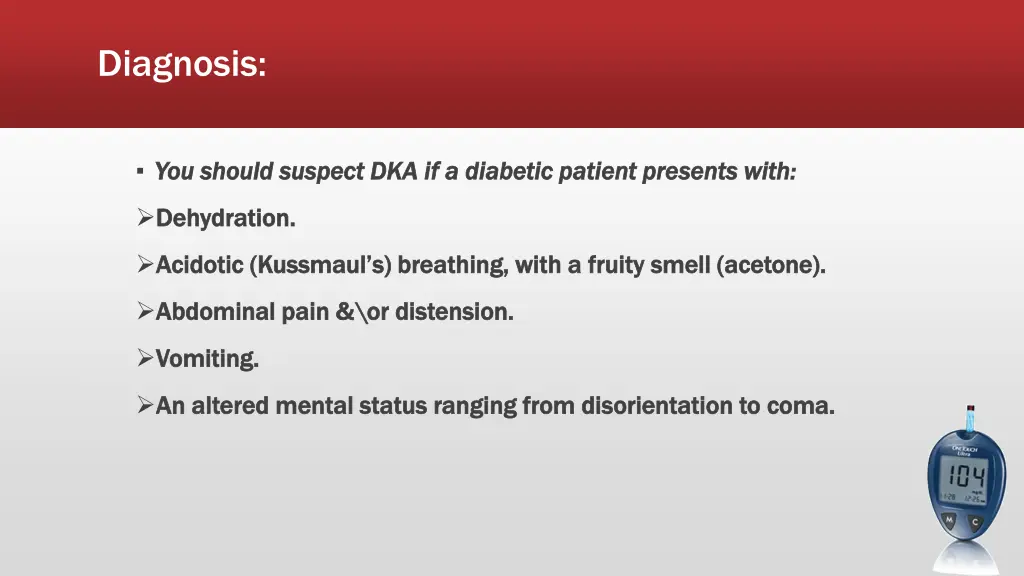This screenshot has width=1024, height=576.
Task: Click the 104 reading on meter display
Action: point(966,476)
